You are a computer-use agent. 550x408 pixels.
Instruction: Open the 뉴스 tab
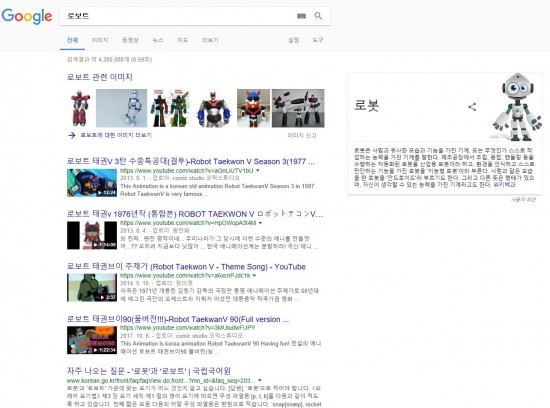(158, 40)
